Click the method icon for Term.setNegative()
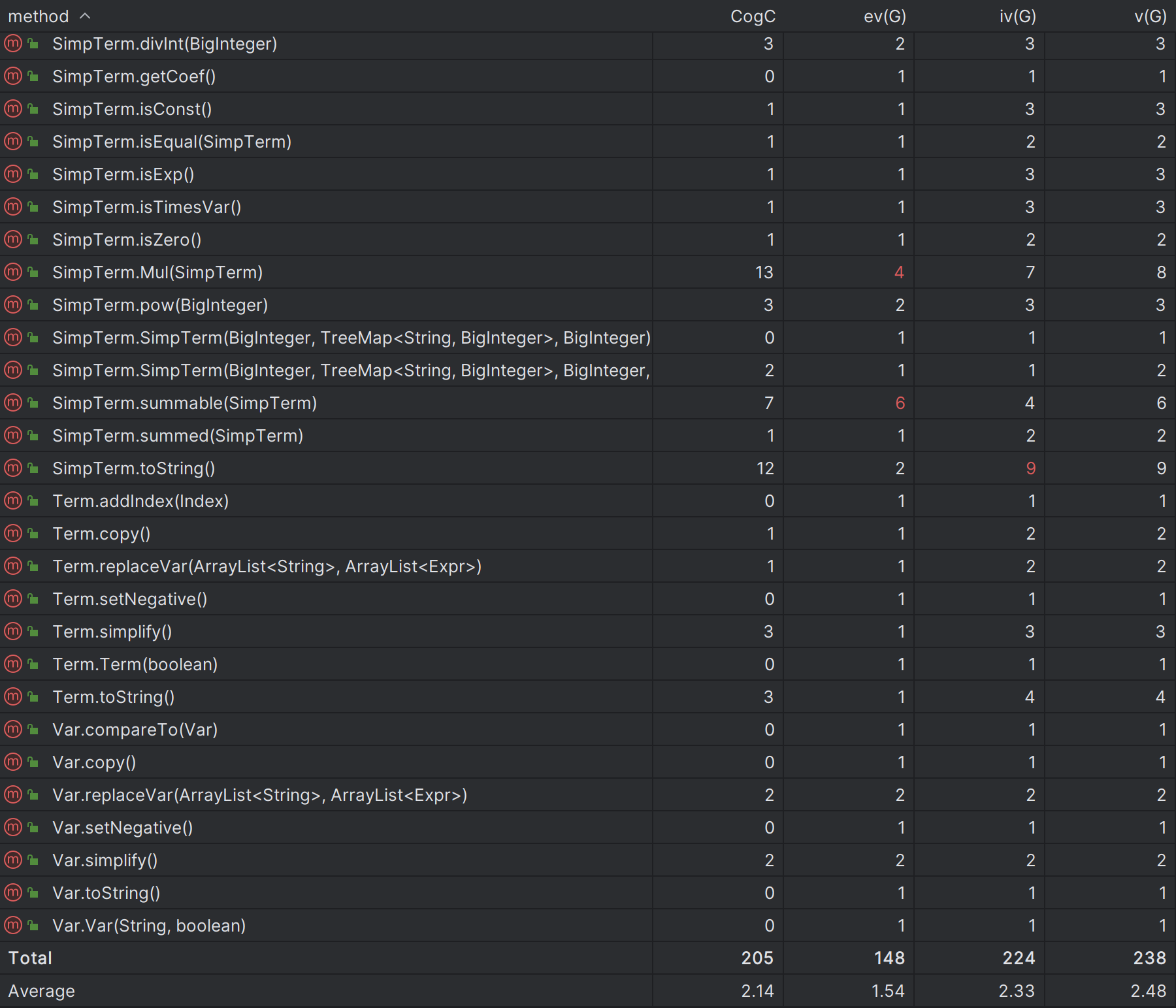Screen dimensions: 1176x1008 click(x=13, y=599)
